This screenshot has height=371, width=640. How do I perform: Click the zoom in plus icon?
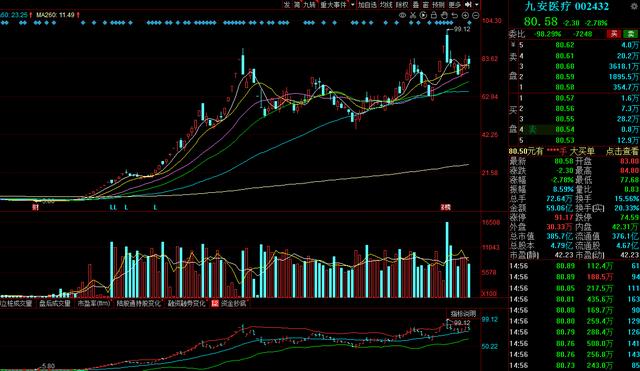[465, 16]
